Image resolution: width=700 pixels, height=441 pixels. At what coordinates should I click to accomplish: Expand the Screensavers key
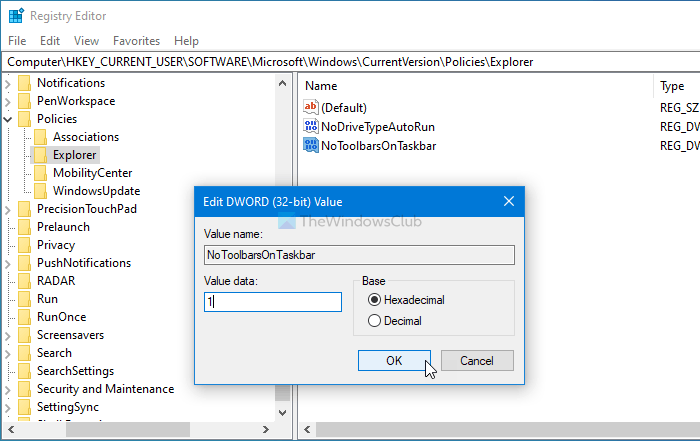8,336
